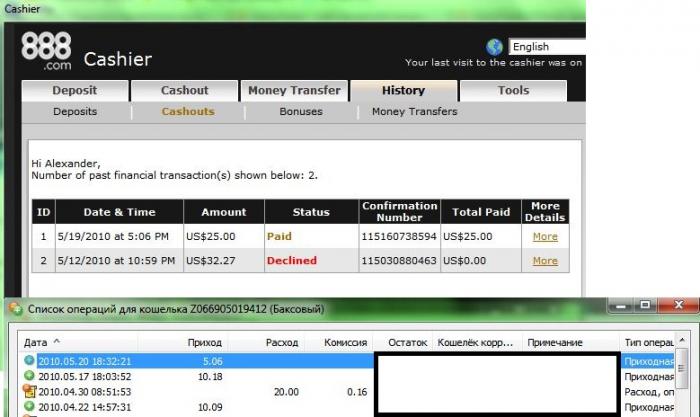This screenshot has width=700, height=417.
Task: Switch to the Deposits sub-tab
Action: tap(75, 112)
